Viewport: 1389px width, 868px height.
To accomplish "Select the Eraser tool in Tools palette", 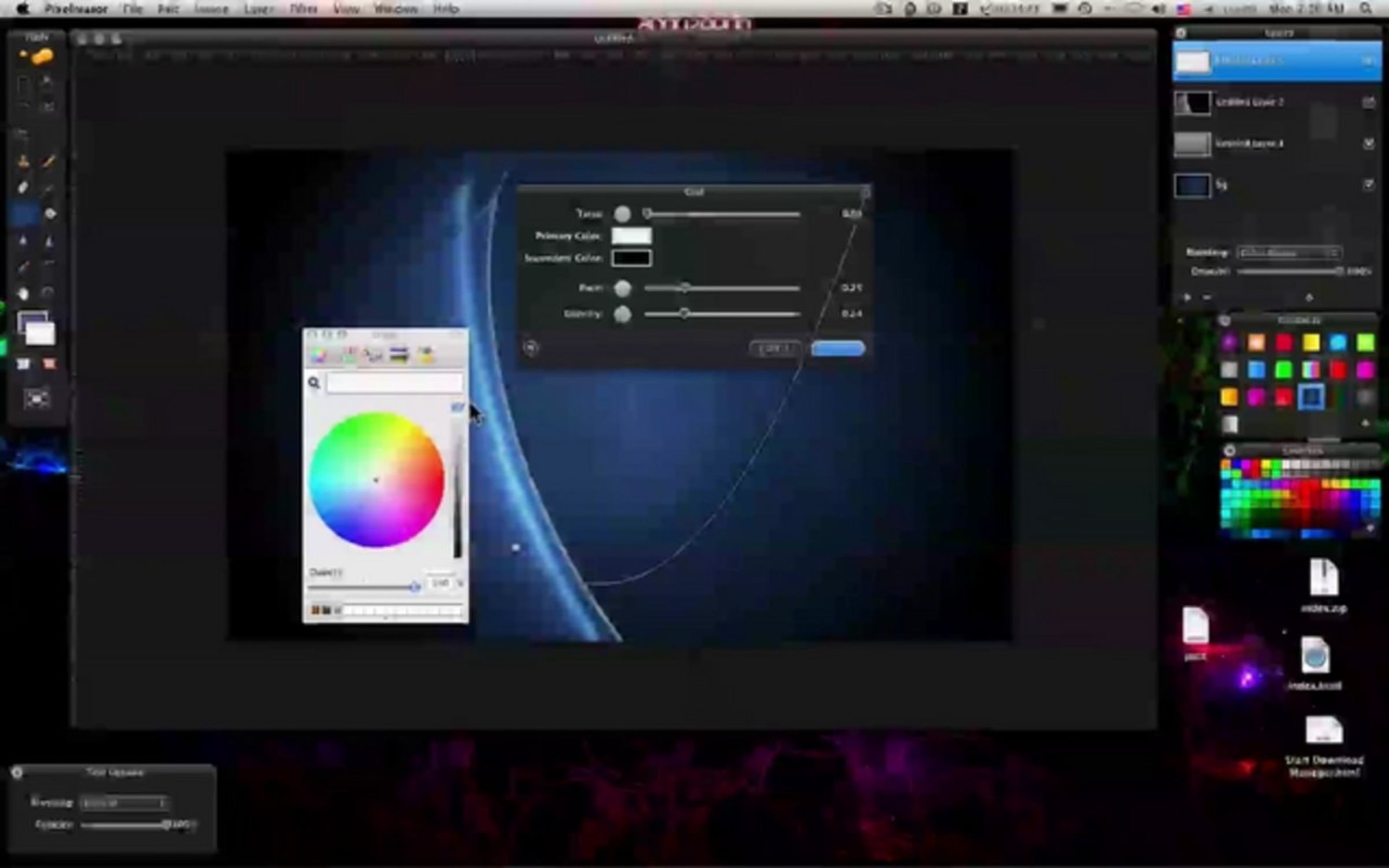I will point(23,187).
